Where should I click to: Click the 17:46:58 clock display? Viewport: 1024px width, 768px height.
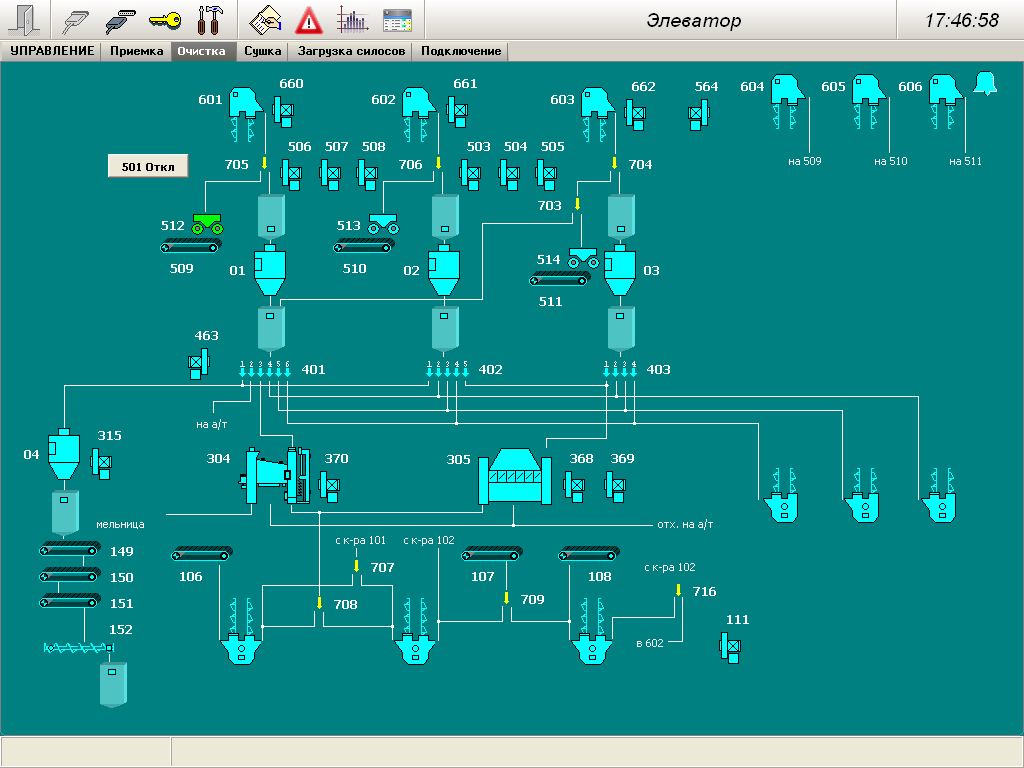(960, 20)
